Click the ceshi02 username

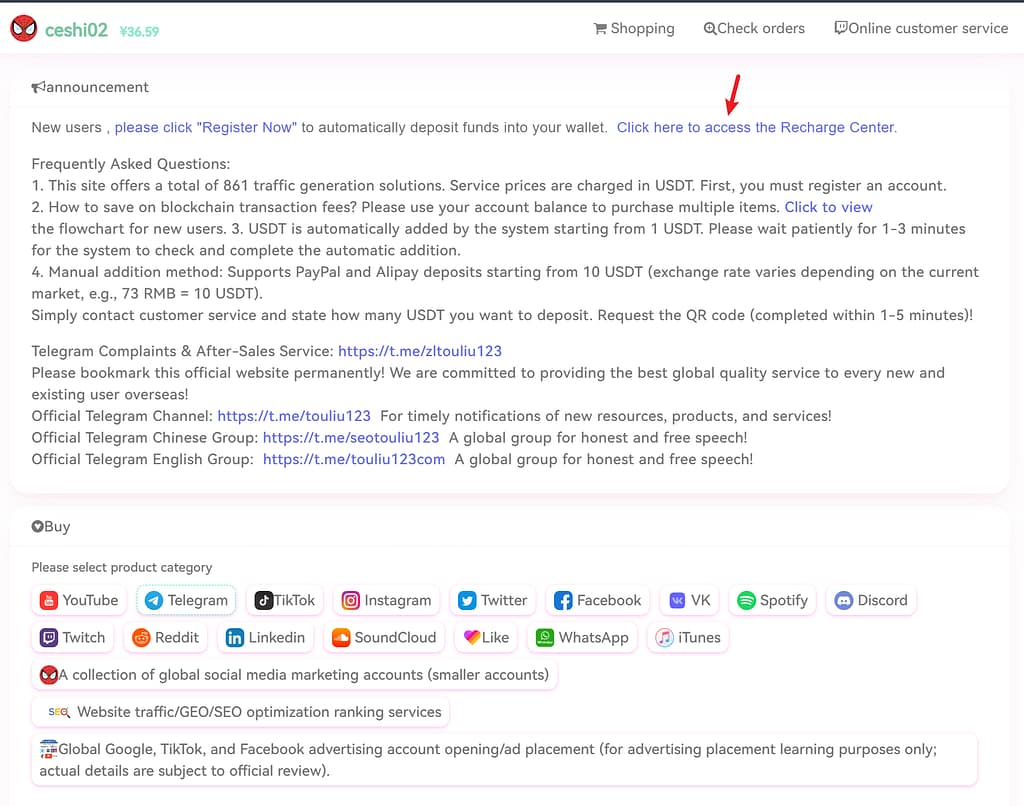point(76,30)
